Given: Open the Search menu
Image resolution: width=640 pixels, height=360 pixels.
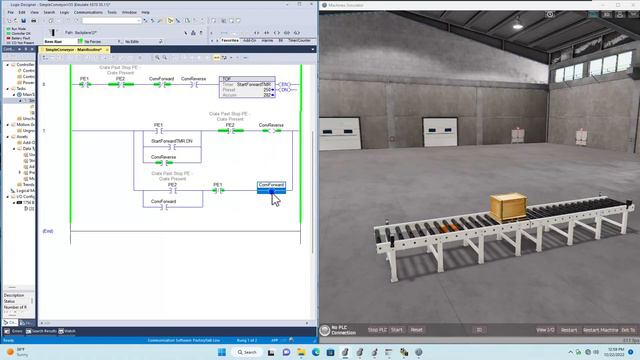Looking at the screenshot, I should click(x=49, y=12).
